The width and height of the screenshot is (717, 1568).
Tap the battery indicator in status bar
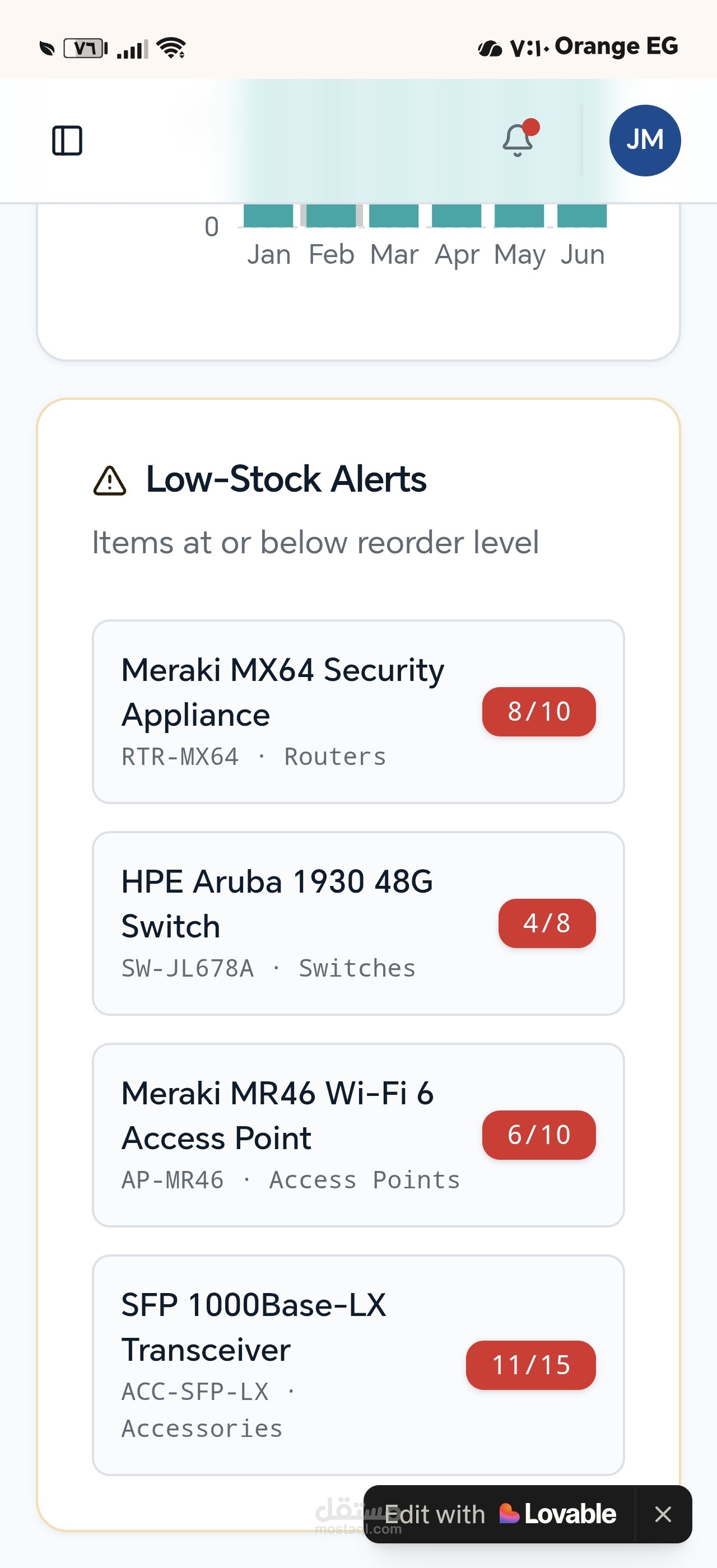point(86,48)
